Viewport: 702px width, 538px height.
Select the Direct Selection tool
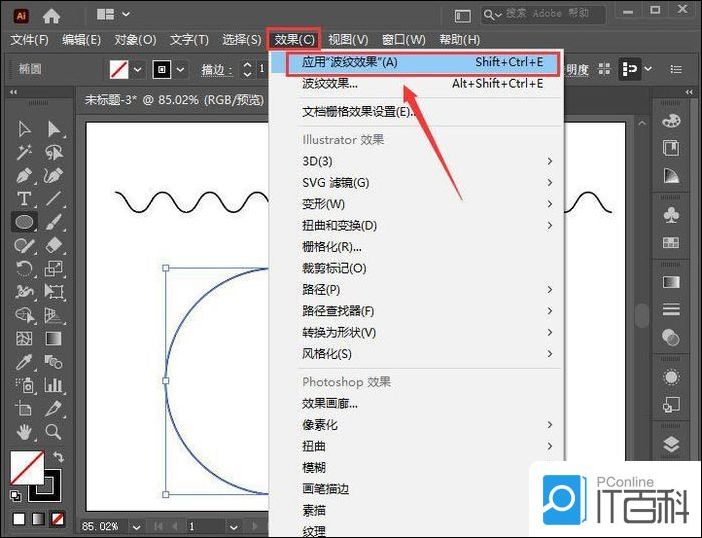(x=54, y=129)
